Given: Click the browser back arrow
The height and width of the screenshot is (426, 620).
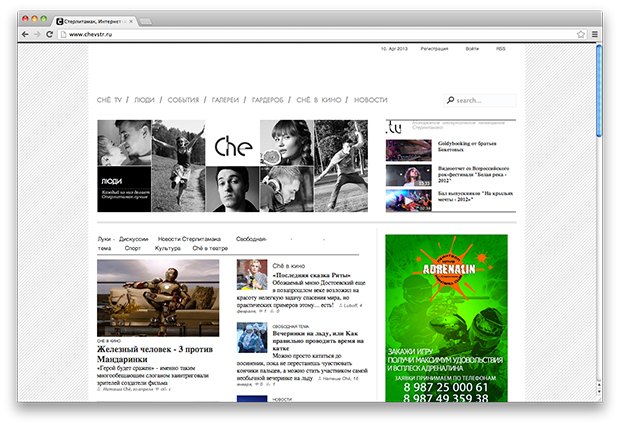Looking at the screenshot, I should [25, 34].
